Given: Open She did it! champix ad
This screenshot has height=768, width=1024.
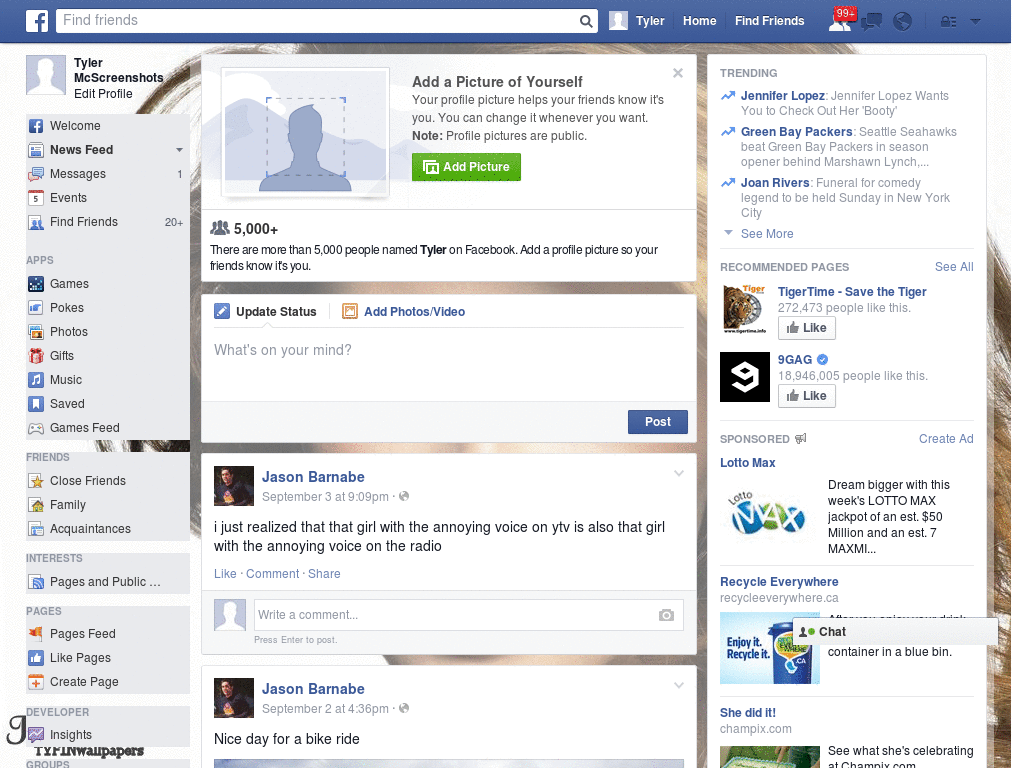Looking at the screenshot, I should coord(748,713).
